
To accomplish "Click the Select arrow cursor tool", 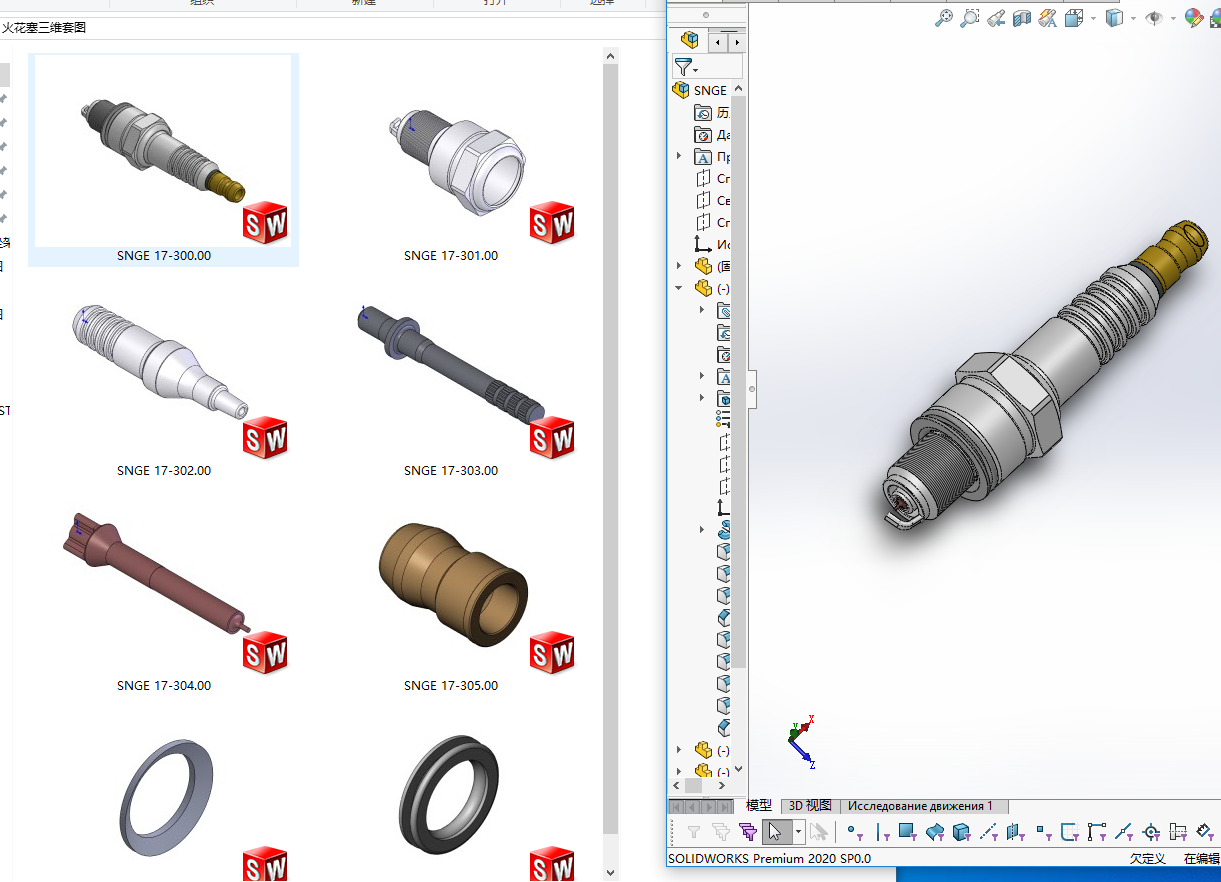I will pyautogui.click(x=775, y=832).
